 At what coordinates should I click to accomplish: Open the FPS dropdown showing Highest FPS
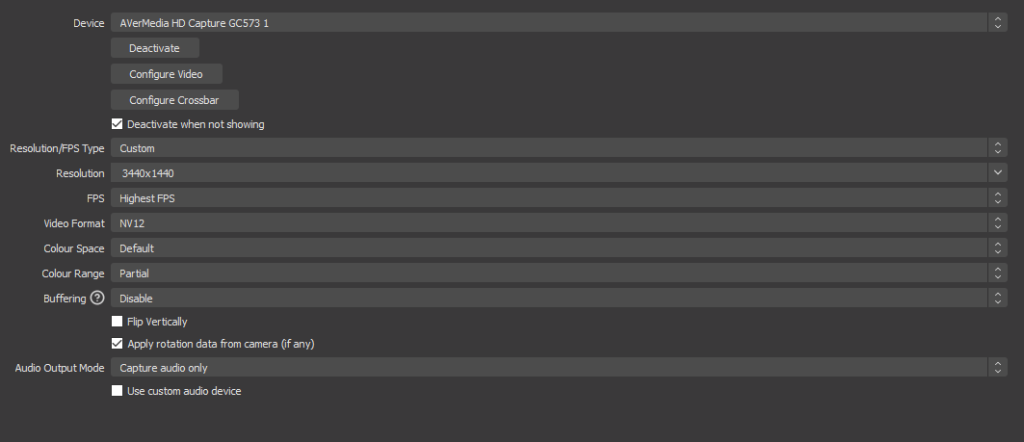click(x=550, y=198)
